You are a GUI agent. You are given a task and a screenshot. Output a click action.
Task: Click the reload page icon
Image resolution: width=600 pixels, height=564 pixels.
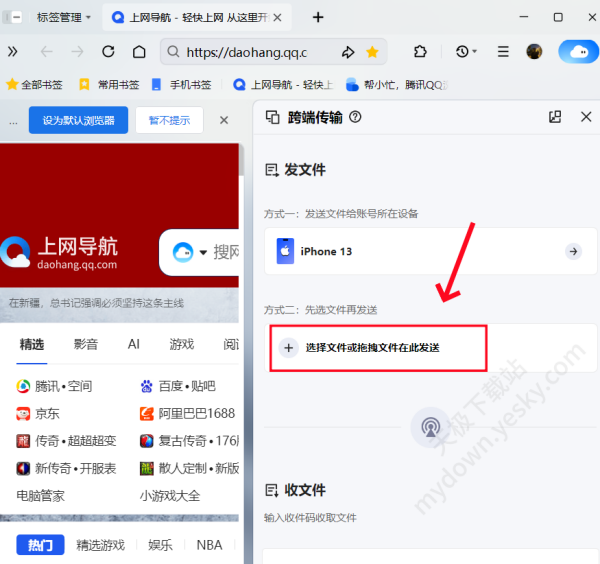pos(108,52)
